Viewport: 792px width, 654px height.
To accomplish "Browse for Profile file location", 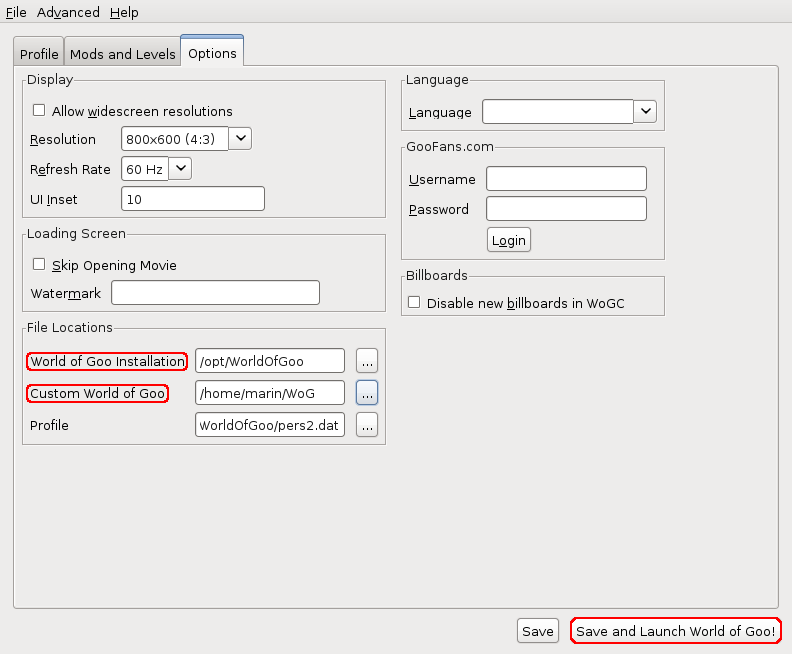I will [367, 425].
